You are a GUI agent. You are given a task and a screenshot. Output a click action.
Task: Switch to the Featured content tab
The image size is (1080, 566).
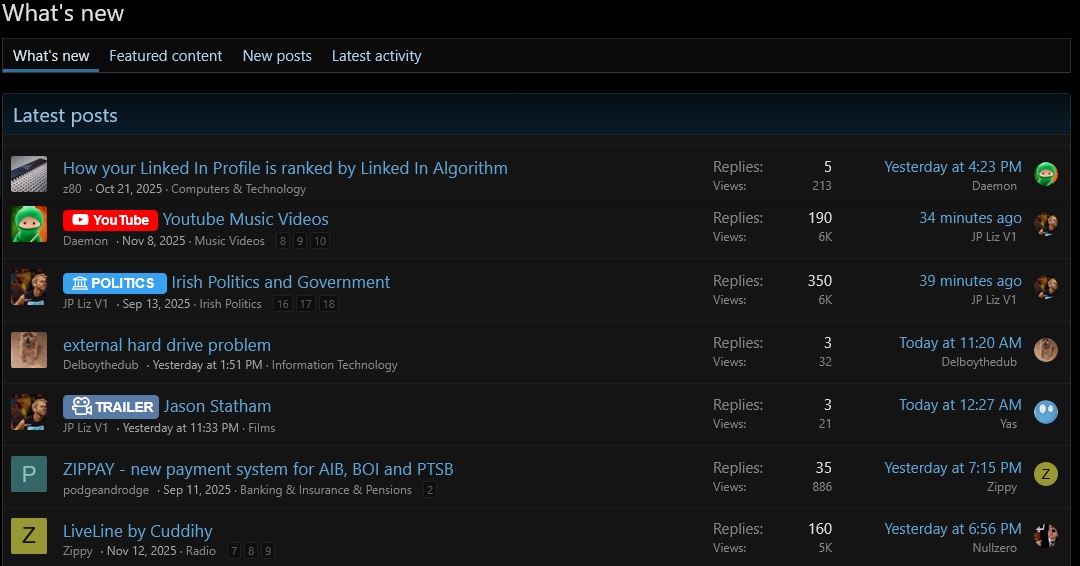[165, 56]
